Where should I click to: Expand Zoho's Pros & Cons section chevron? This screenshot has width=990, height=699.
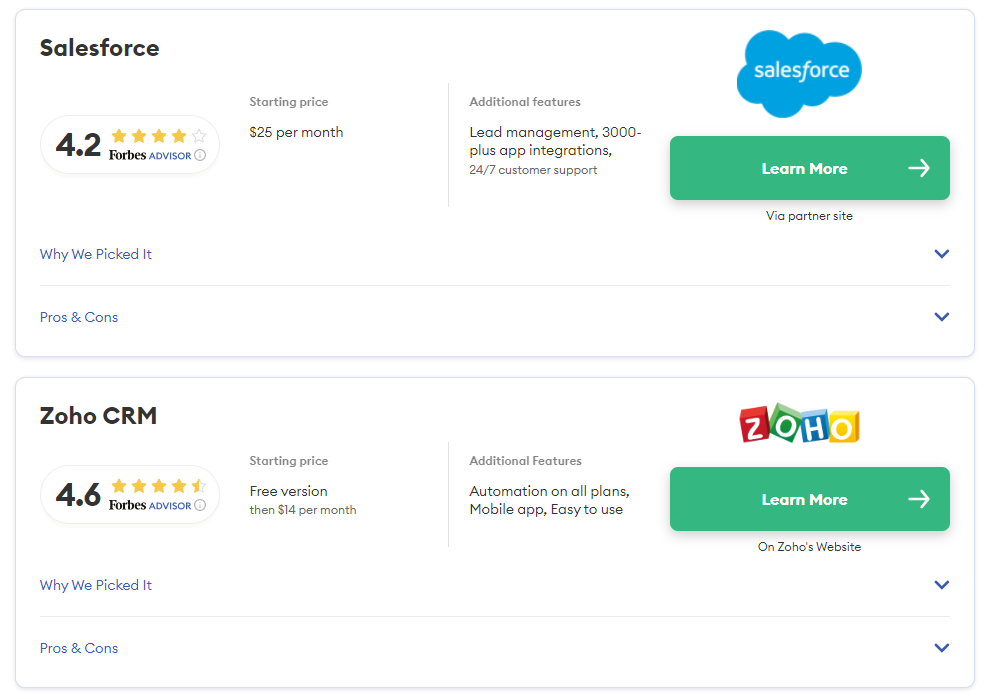(941, 647)
